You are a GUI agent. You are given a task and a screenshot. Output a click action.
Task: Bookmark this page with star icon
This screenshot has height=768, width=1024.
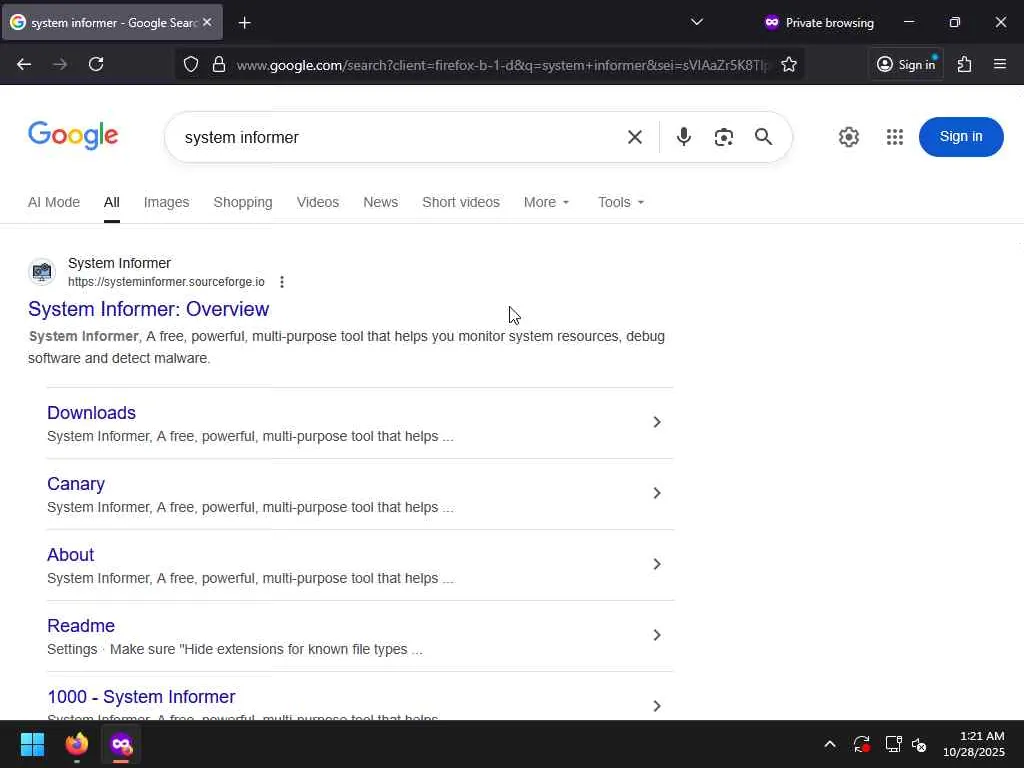pyautogui.click(x=789, y=65)
